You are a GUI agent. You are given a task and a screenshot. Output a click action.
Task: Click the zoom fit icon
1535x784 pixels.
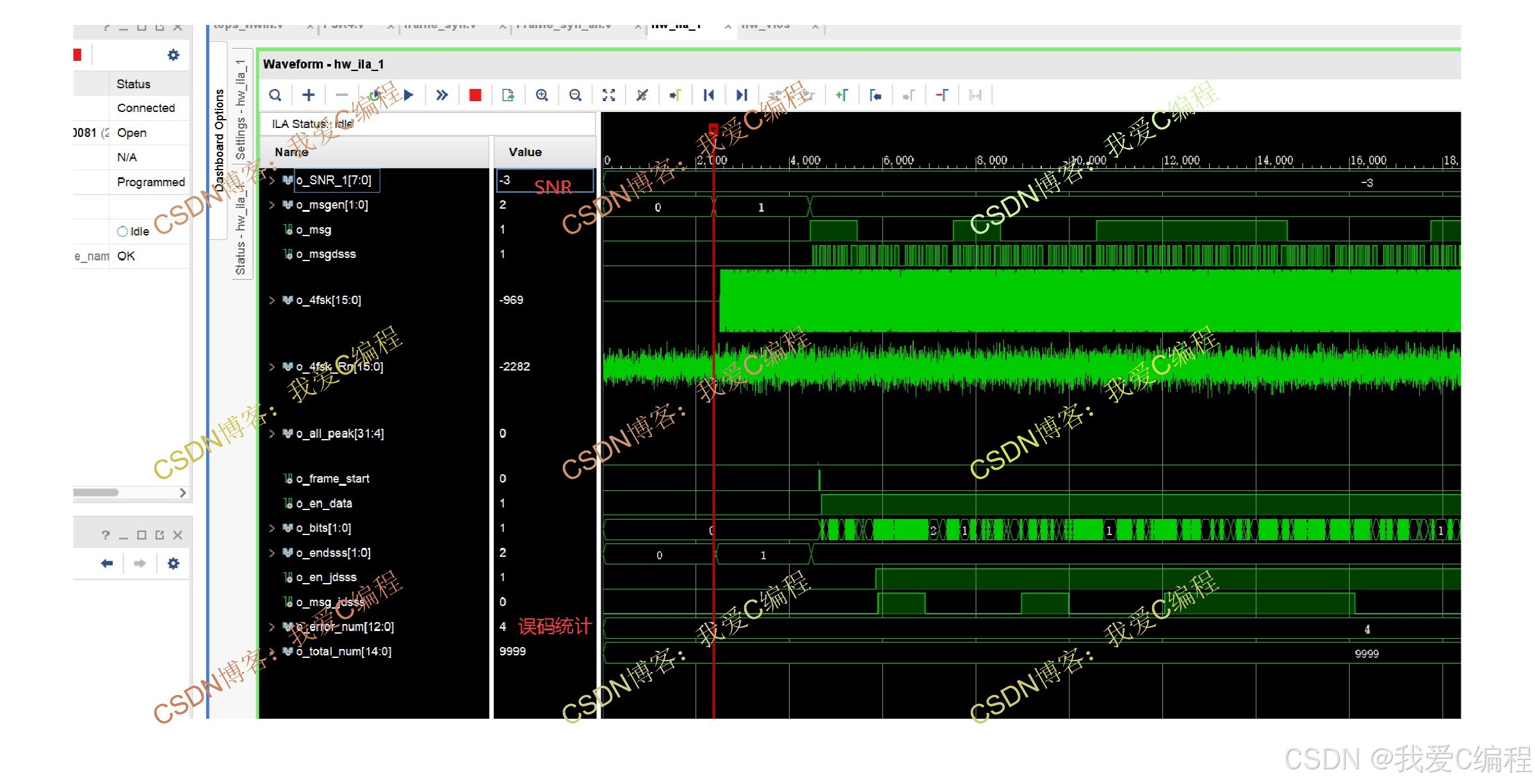[x=608, y=95]
